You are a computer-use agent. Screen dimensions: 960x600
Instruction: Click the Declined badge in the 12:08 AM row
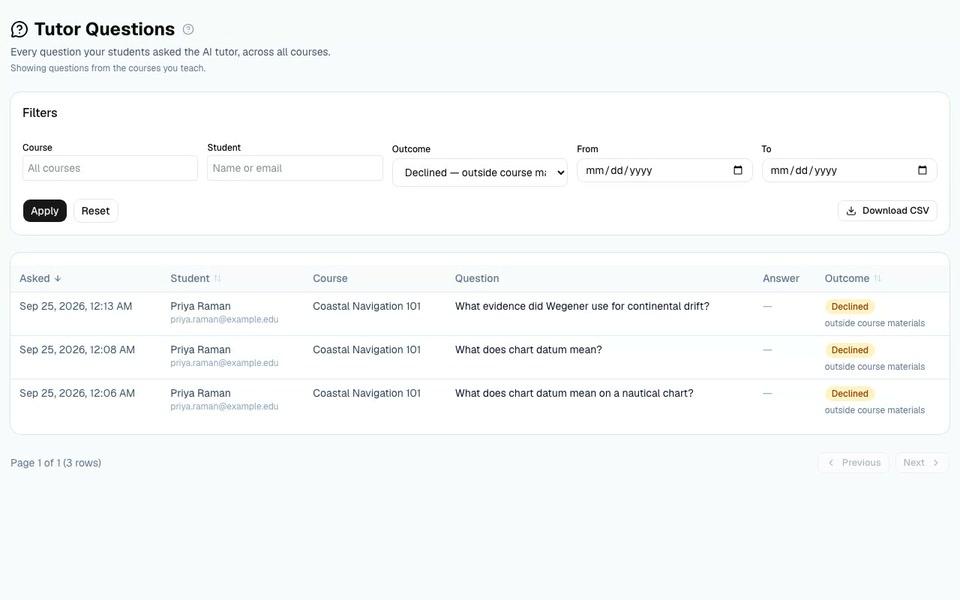pos(850,350)
